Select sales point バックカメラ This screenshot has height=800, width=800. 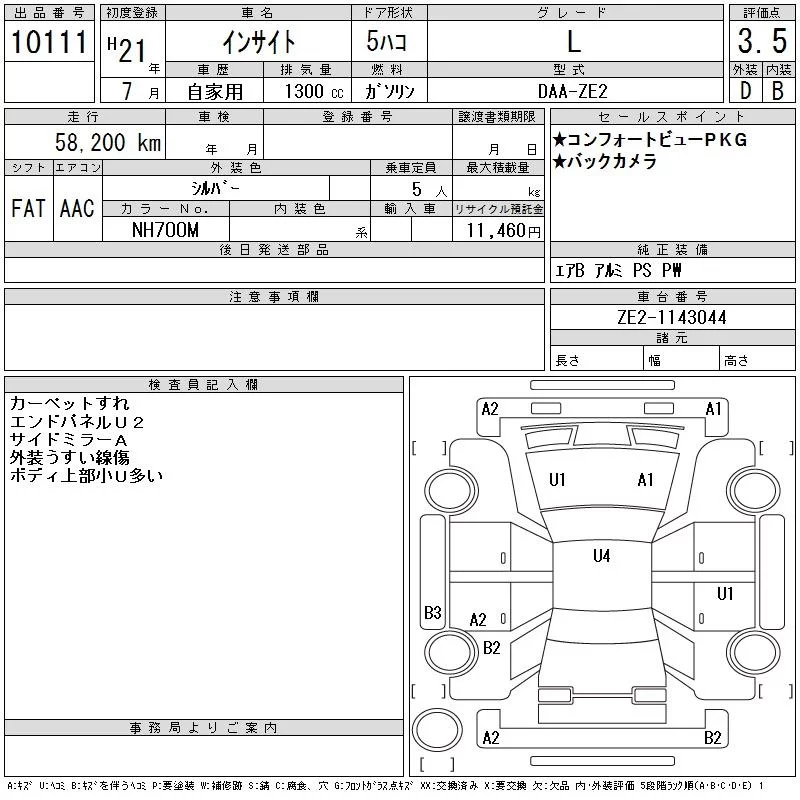605,161
